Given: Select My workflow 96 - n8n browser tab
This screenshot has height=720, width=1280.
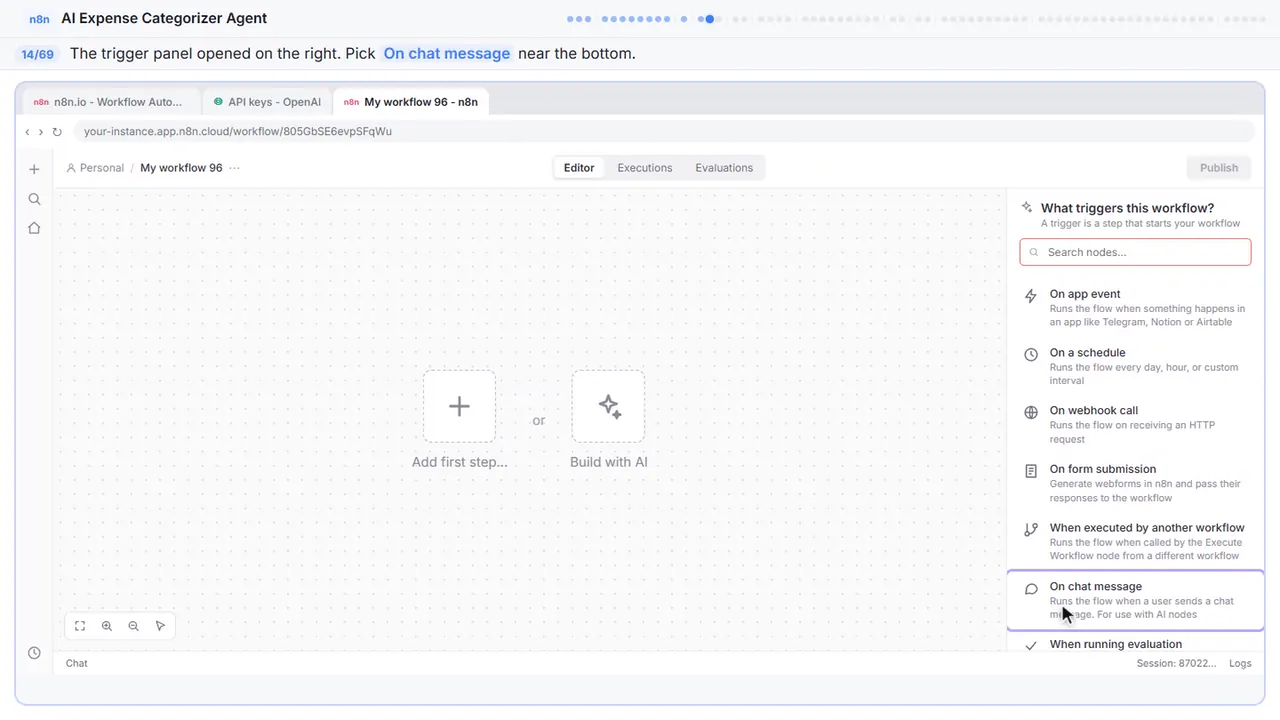Looking at the screenshot, I should (412, 102).
